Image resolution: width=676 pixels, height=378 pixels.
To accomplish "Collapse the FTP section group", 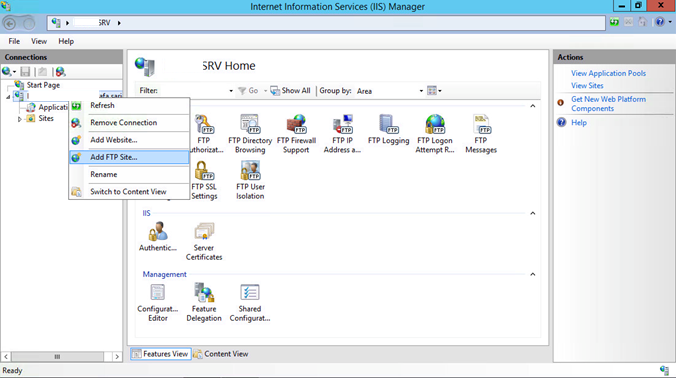I will click(533, 106).
